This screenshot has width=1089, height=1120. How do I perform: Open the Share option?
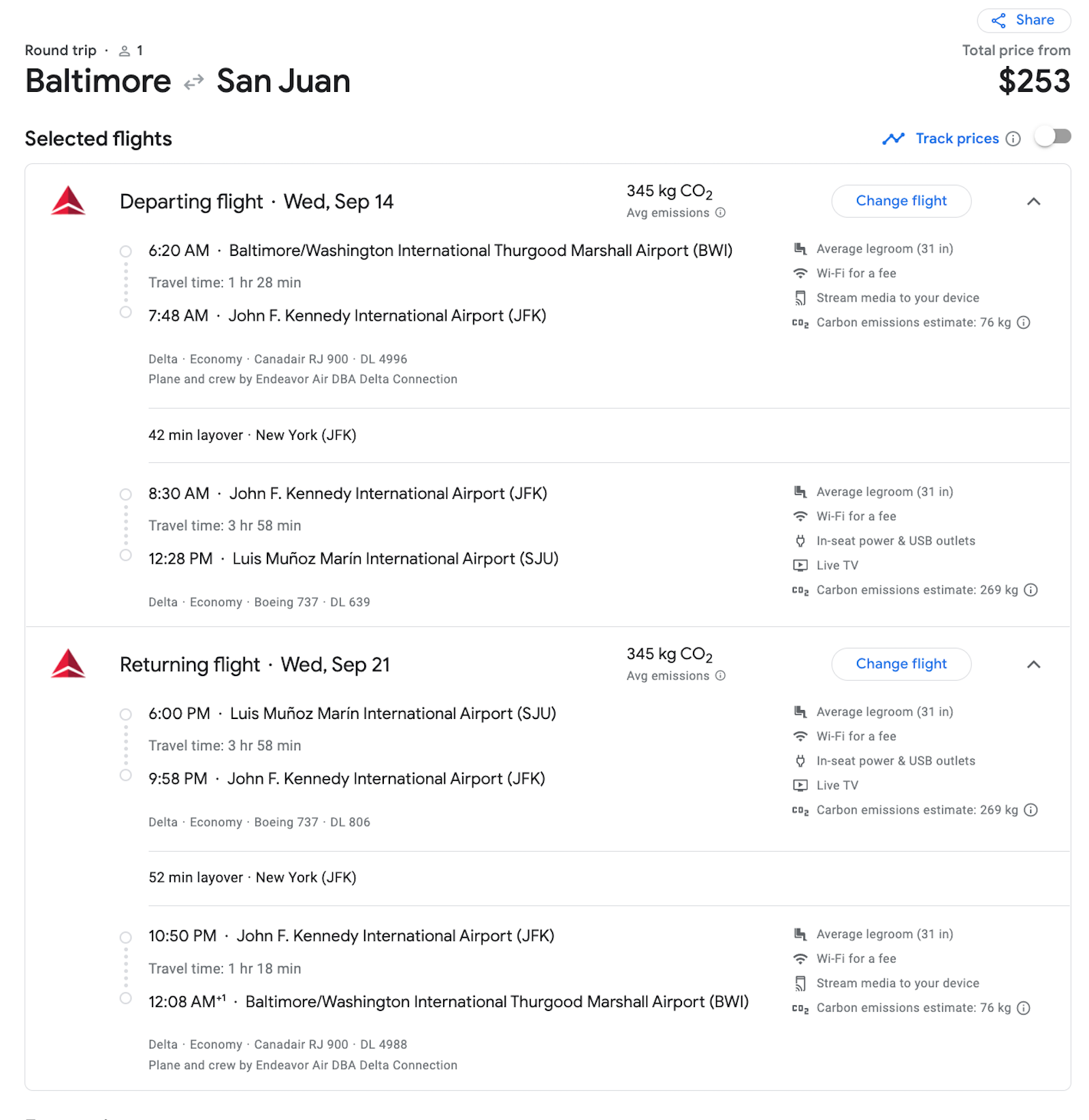point(1023,20)
